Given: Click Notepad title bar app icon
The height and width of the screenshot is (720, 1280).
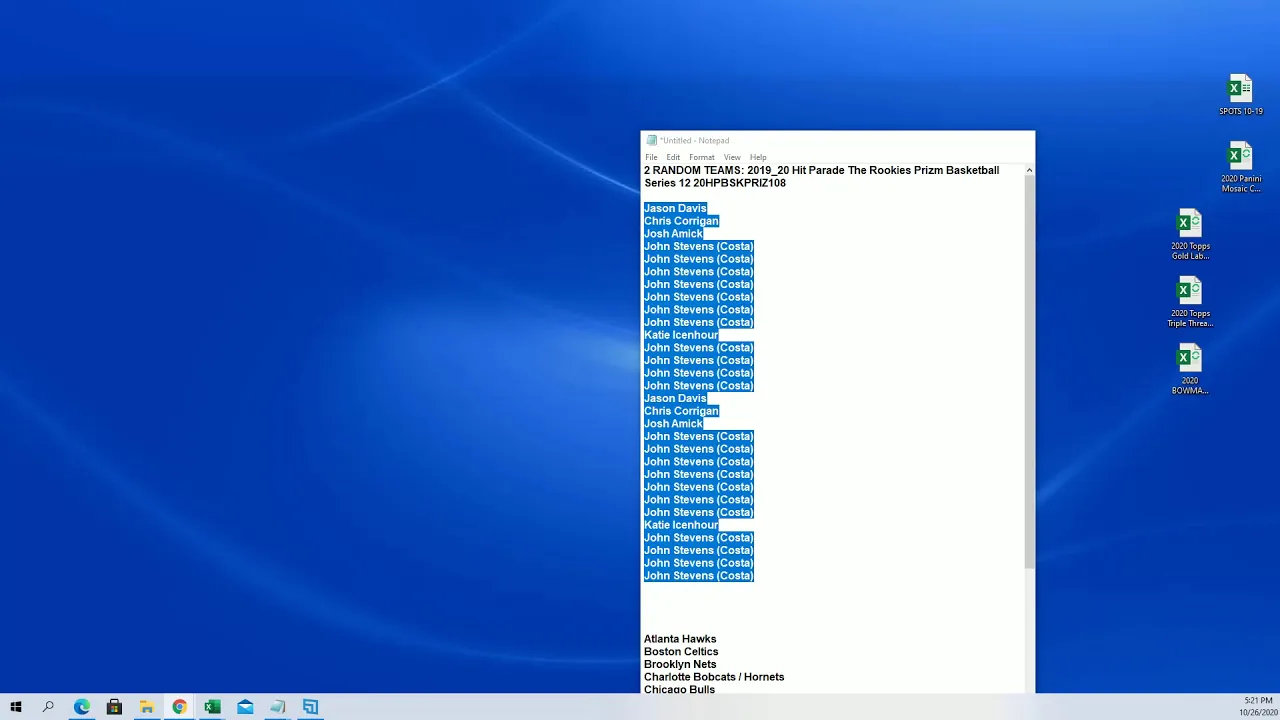Looking at the screenshot, I should click(x=652, y=141).
